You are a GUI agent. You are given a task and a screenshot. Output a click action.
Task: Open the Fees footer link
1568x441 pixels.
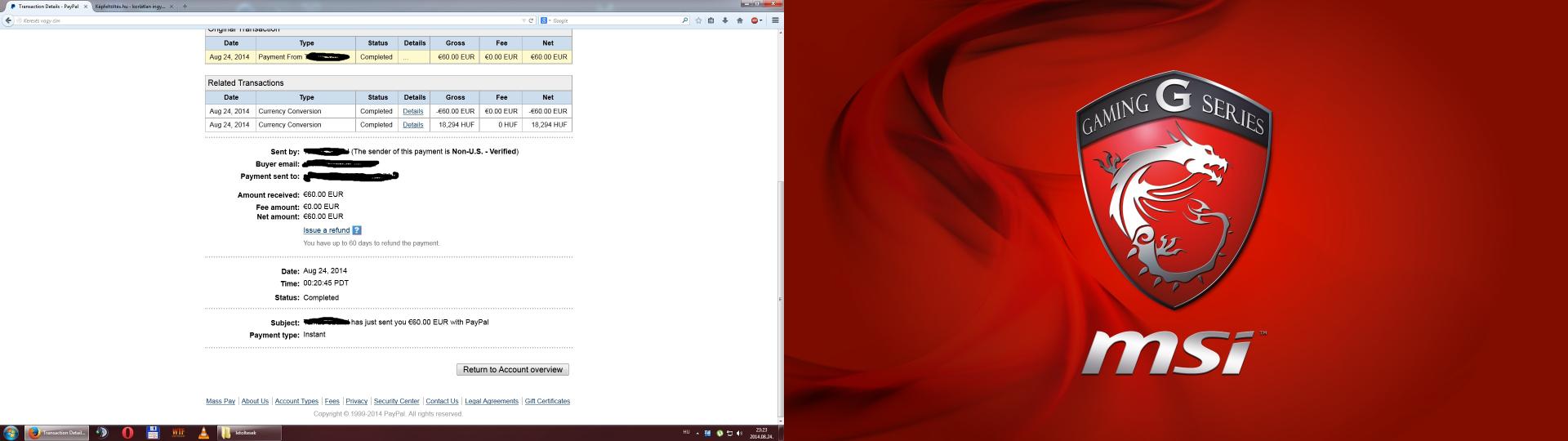332,401
